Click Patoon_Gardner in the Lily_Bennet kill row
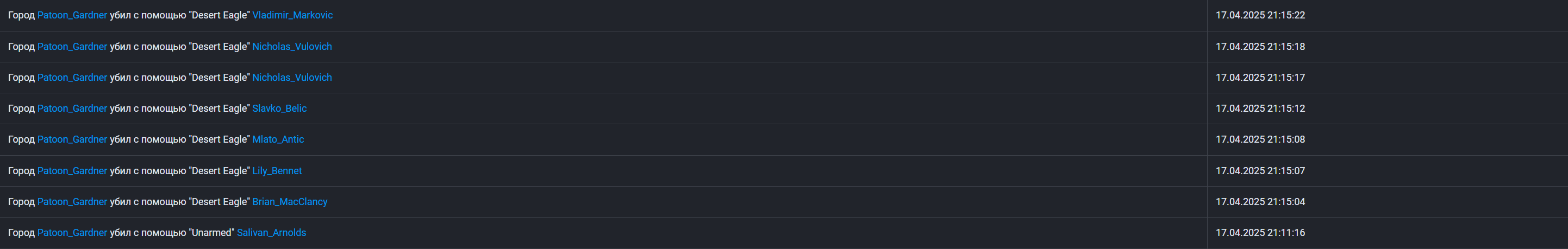1568x249 pixels. coord(72,171)
